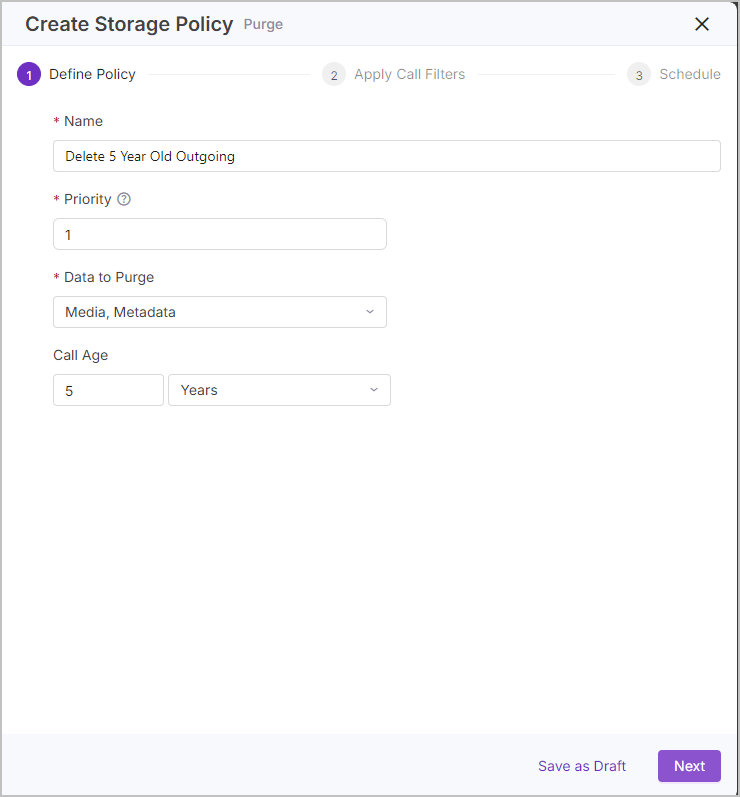Viewport: 740px width, 797px height.
Task: Open the Data to Purge dropdown
Action: [x=220, y=312]
